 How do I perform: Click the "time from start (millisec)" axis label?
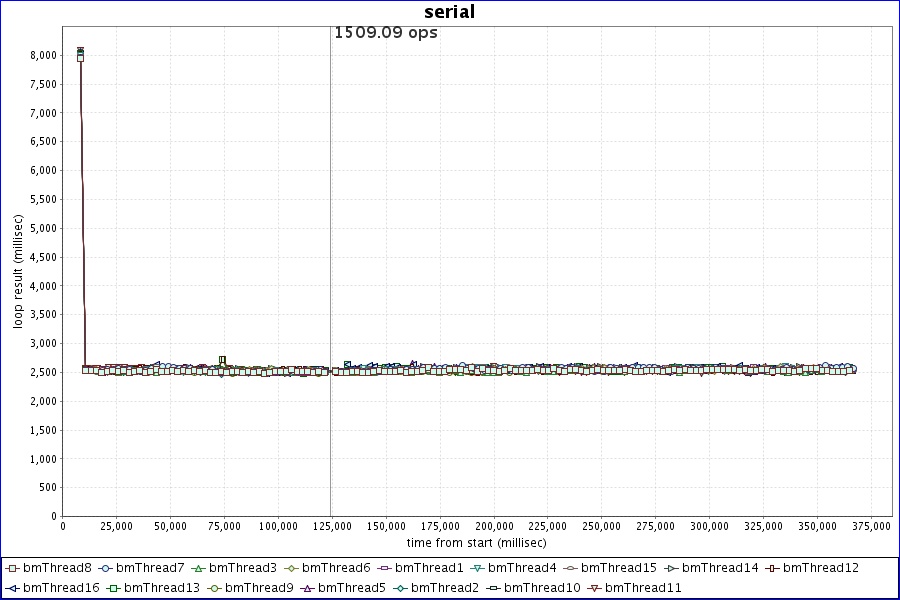[476, 542]
